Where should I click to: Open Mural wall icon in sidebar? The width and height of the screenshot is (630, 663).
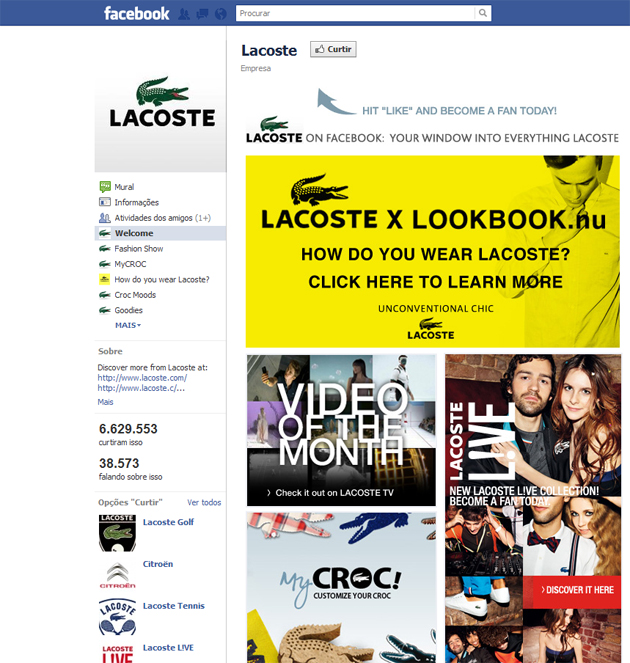(x=105, y=186)
